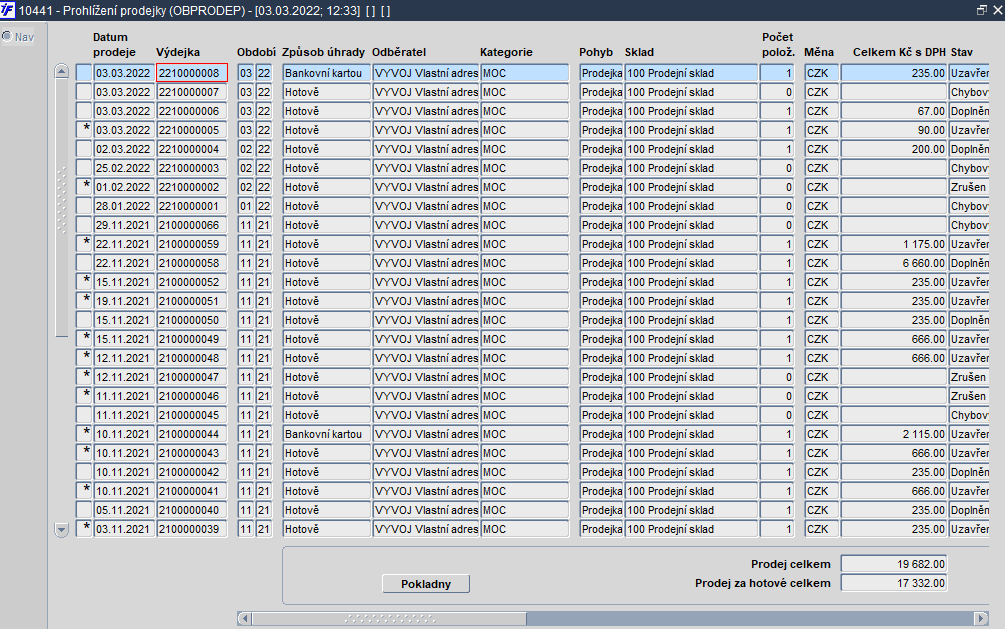Screen dimensions: 1005x629
Task: Toggle marker box of row 2100000052
Action: [x=84, y=282]
